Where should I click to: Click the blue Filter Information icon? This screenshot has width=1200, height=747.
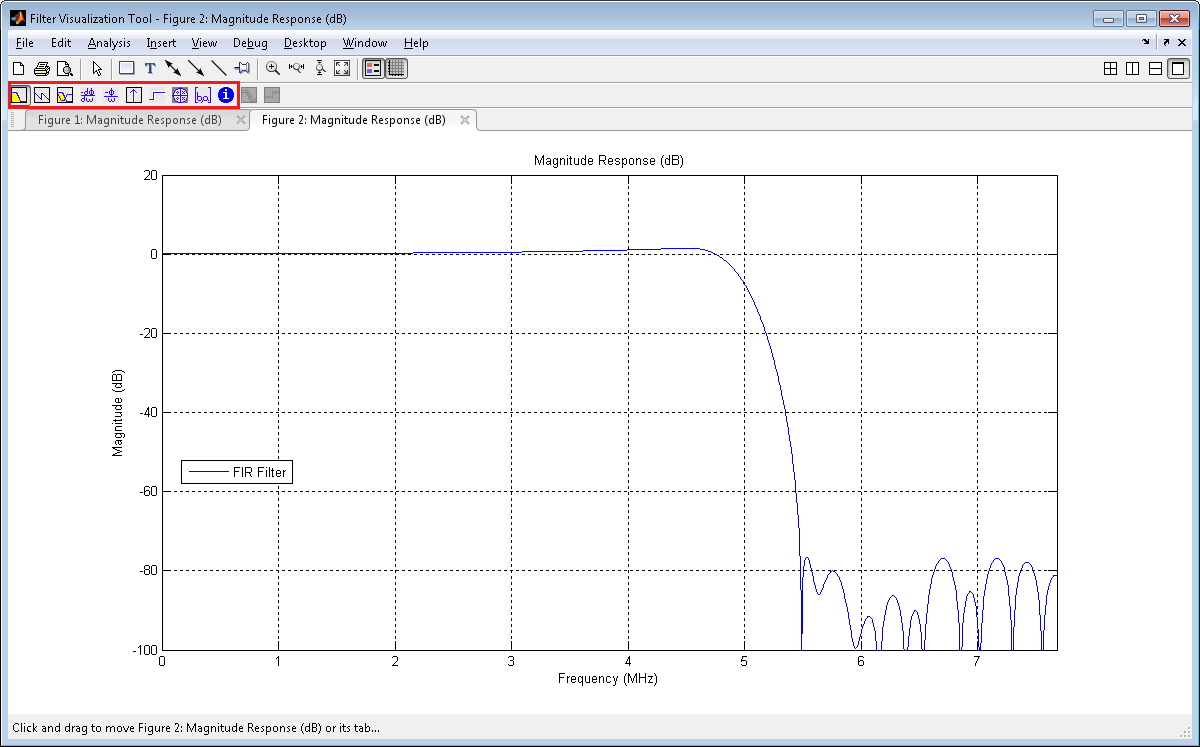(226, 96)
